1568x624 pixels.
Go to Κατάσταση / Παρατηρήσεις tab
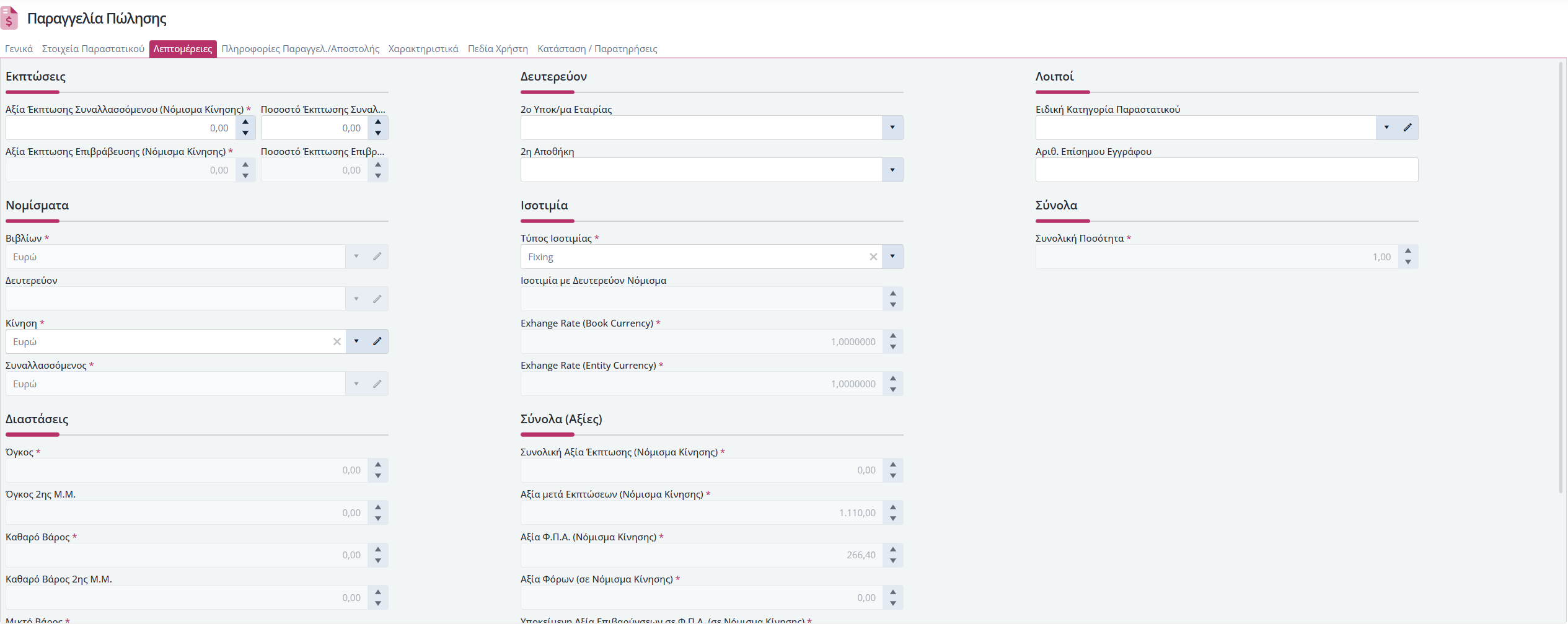[x=597, y=49]
